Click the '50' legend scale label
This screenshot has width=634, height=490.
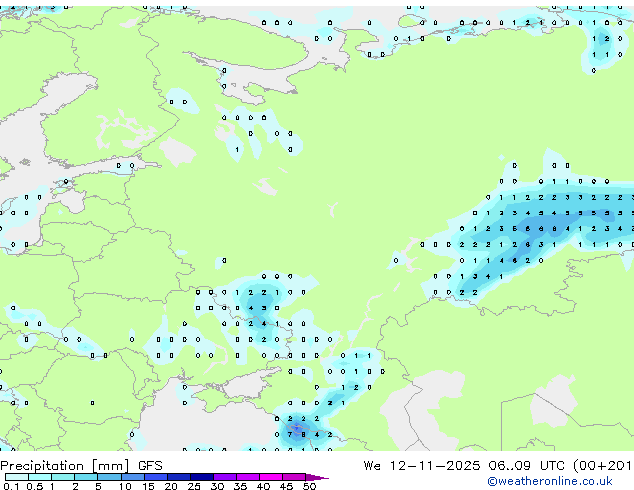tap(309, 486)
